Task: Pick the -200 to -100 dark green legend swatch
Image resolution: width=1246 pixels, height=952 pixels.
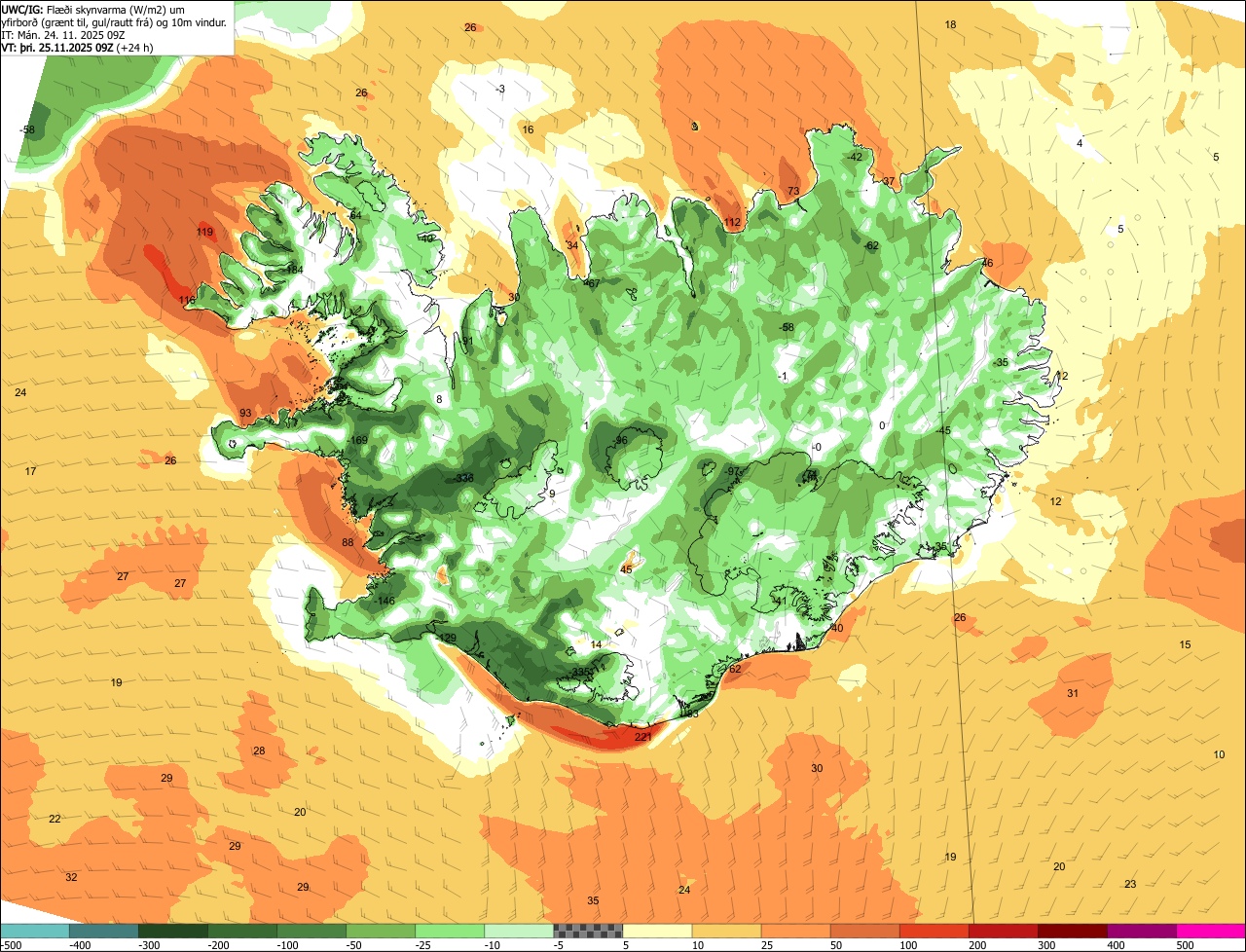Action: (242, 931)
